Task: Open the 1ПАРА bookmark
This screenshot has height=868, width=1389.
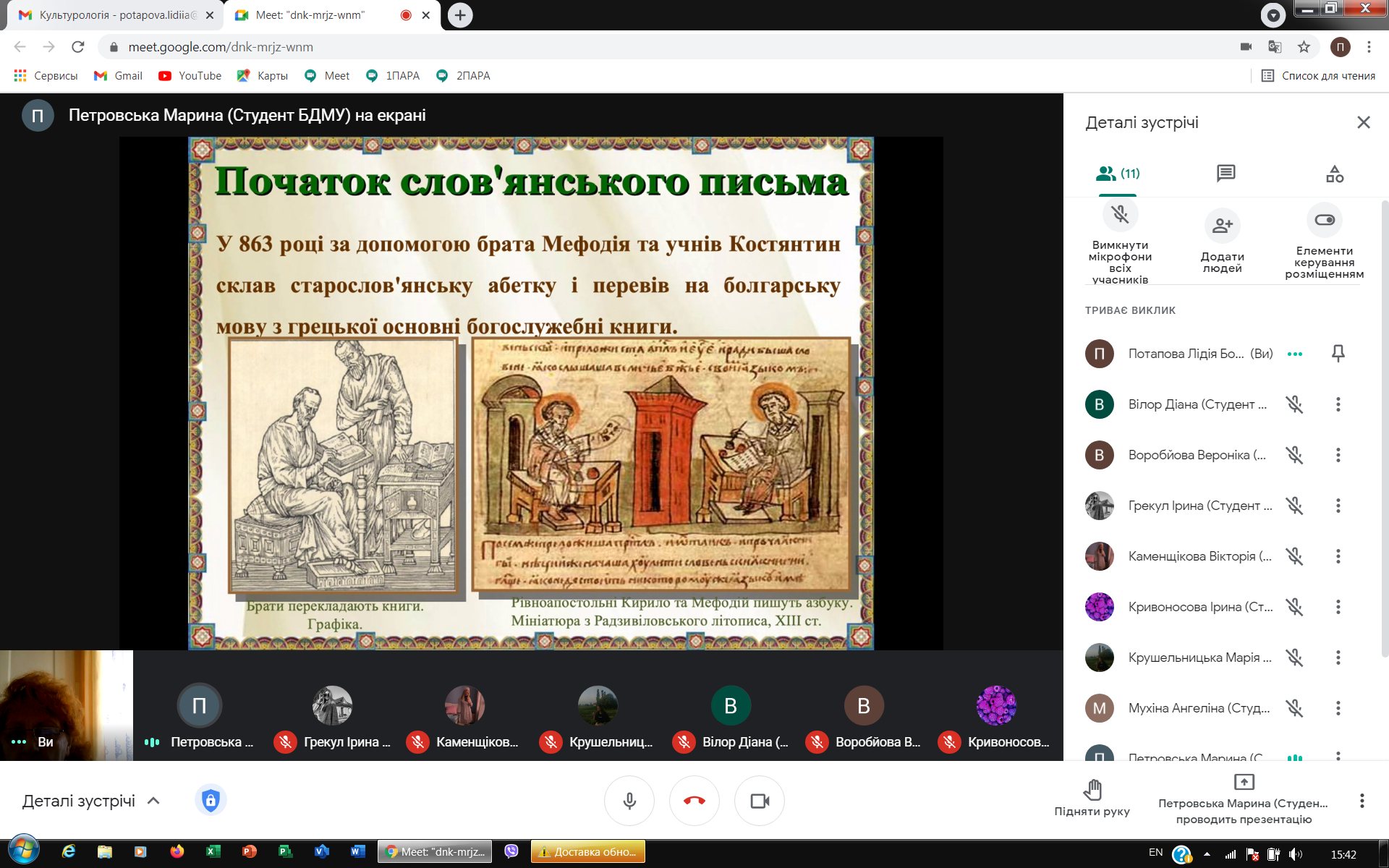Action: coord(393,76)
